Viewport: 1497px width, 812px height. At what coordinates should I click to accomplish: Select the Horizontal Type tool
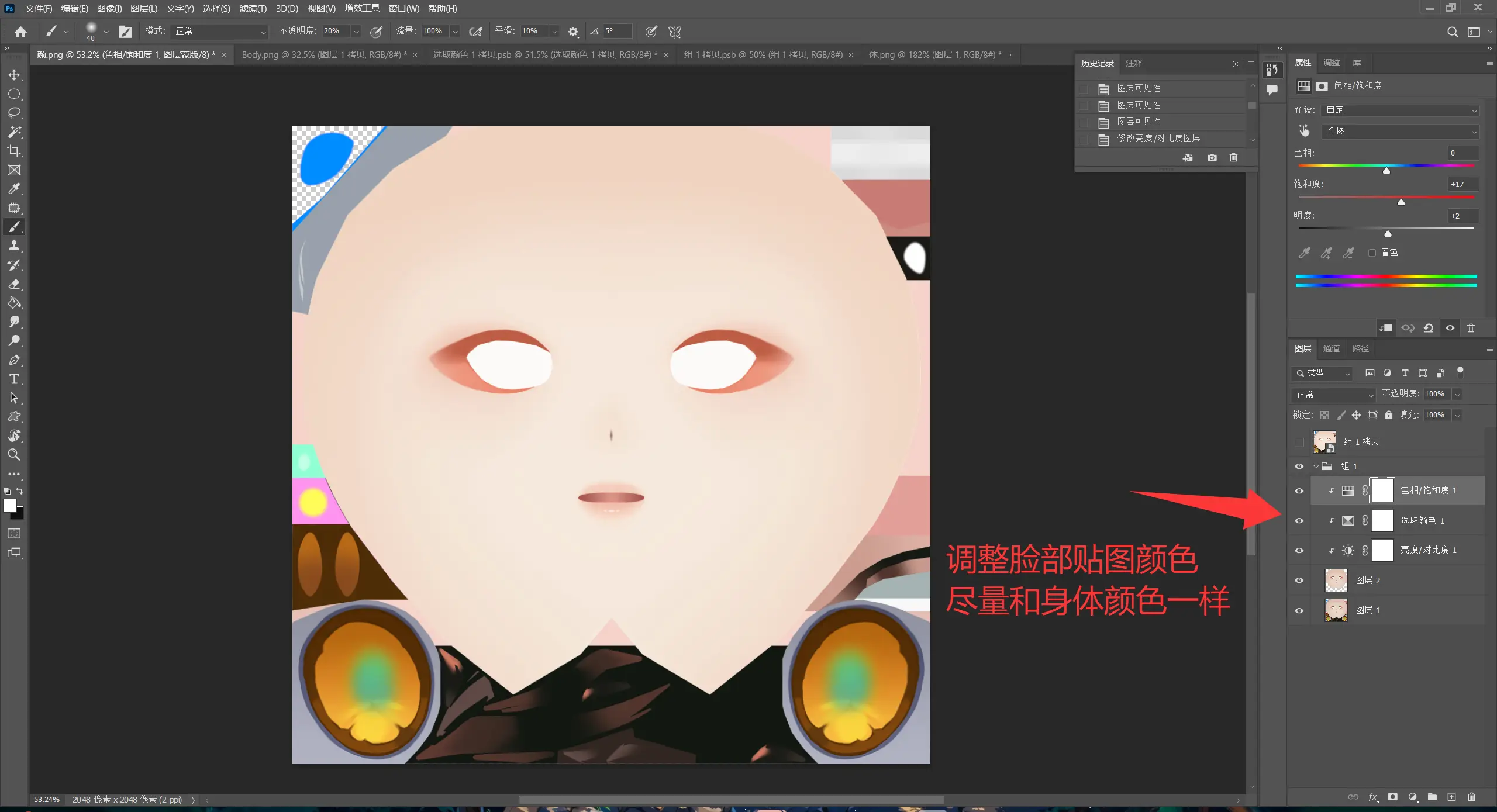point(14,379)
